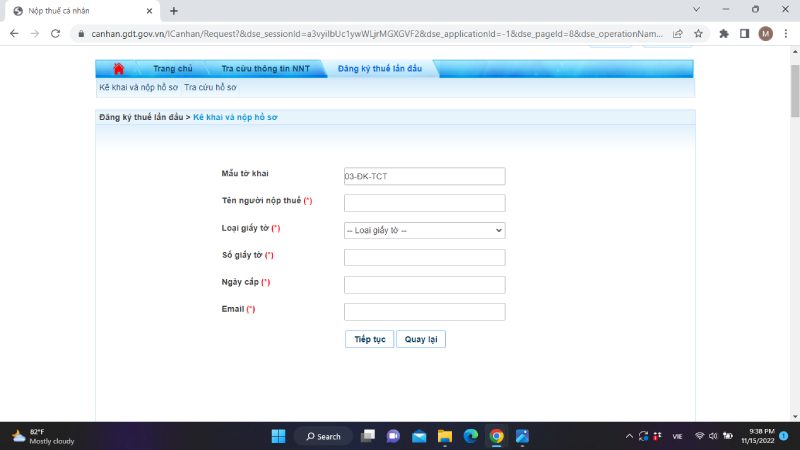Open the weather widget Mostly cloudy

coord(43,436)
